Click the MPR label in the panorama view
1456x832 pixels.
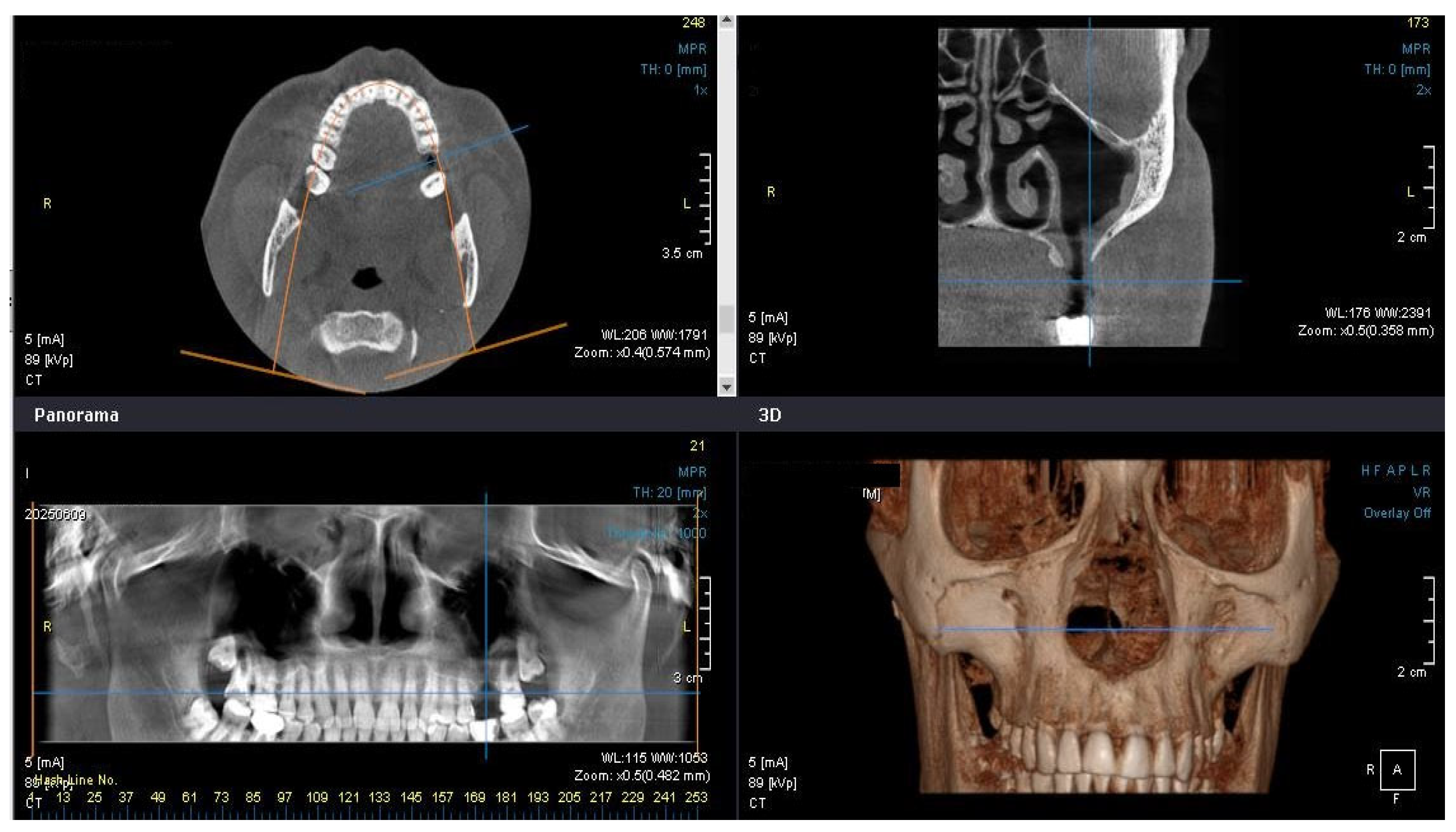693,472
